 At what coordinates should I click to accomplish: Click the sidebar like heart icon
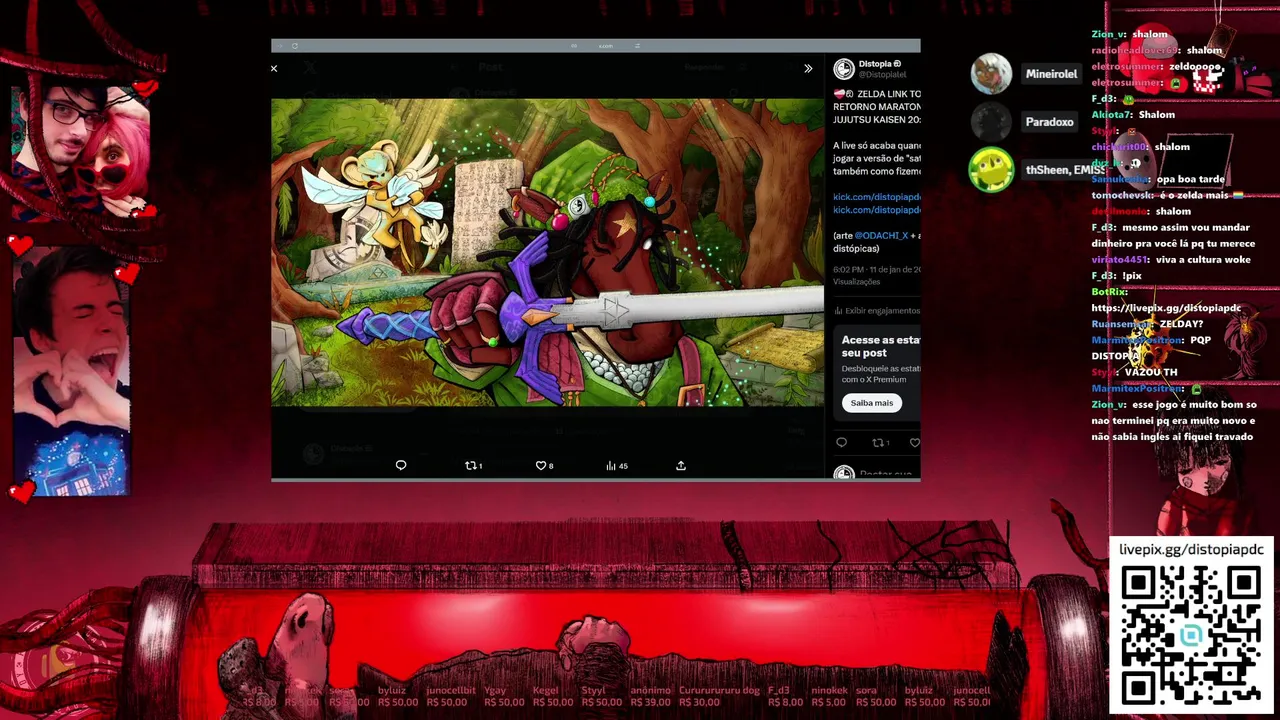915,443
